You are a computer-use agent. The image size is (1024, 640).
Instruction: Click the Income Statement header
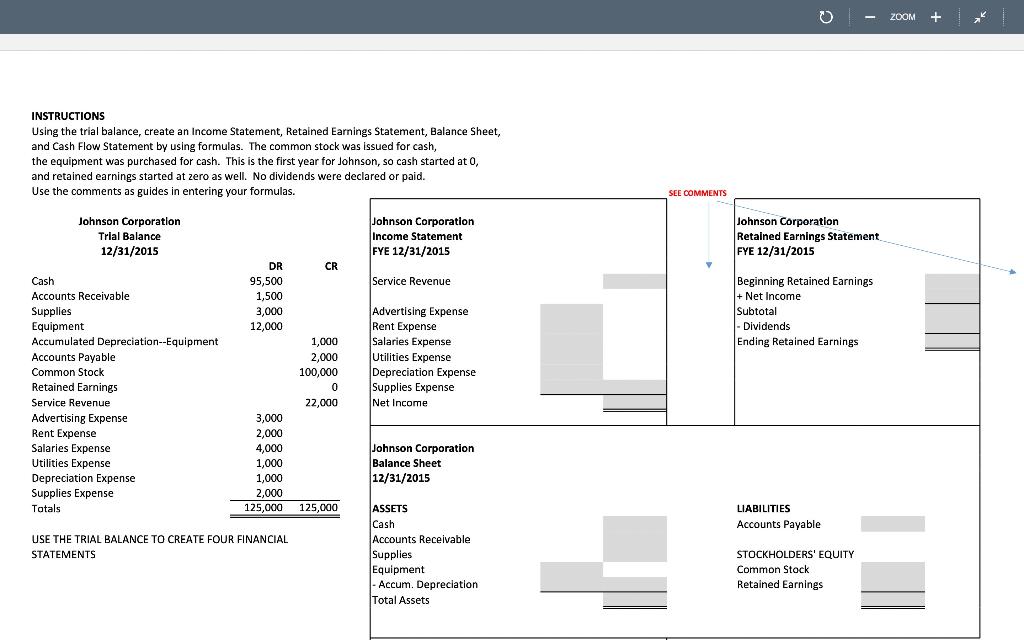click(415, 236)
